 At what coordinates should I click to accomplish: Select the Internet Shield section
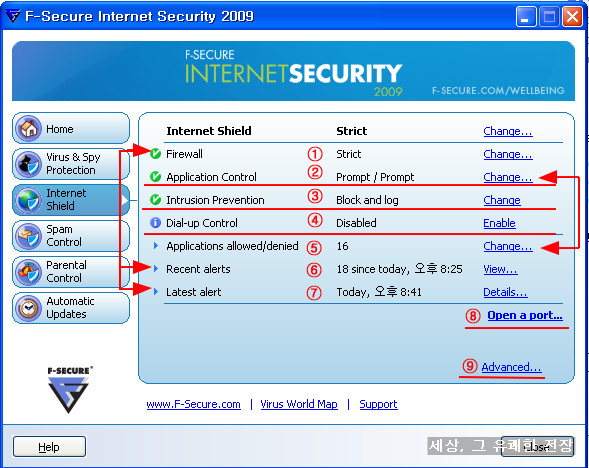[x=71, y=200]
